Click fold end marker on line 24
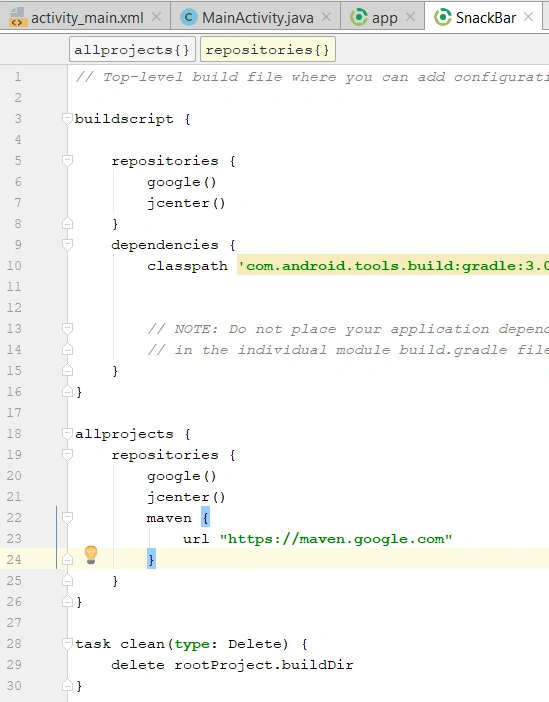This screenshot has width=549, height=702. (67, 560)
